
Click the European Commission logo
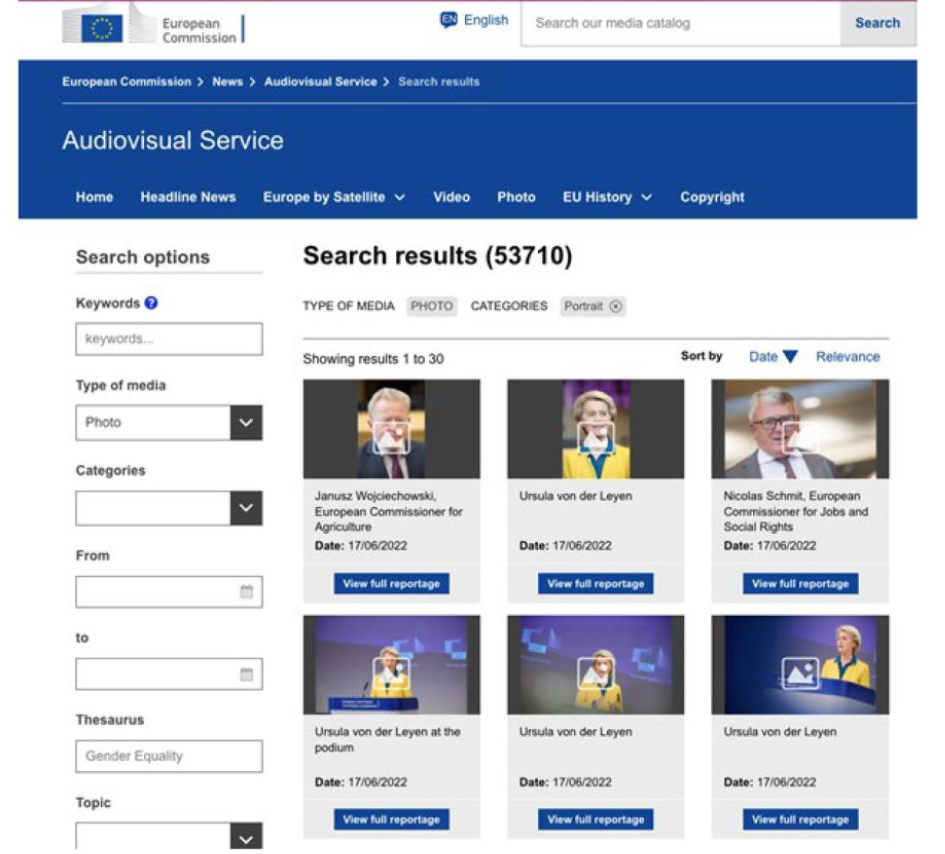(152, 25)
